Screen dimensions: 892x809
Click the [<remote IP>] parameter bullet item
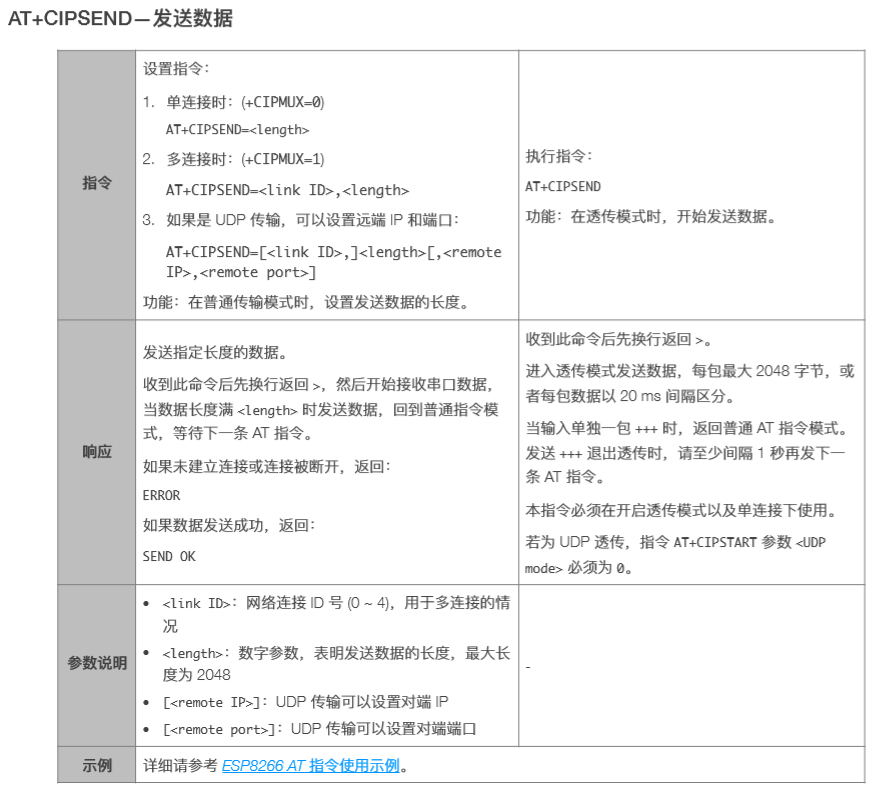click(x=300, y=702)
